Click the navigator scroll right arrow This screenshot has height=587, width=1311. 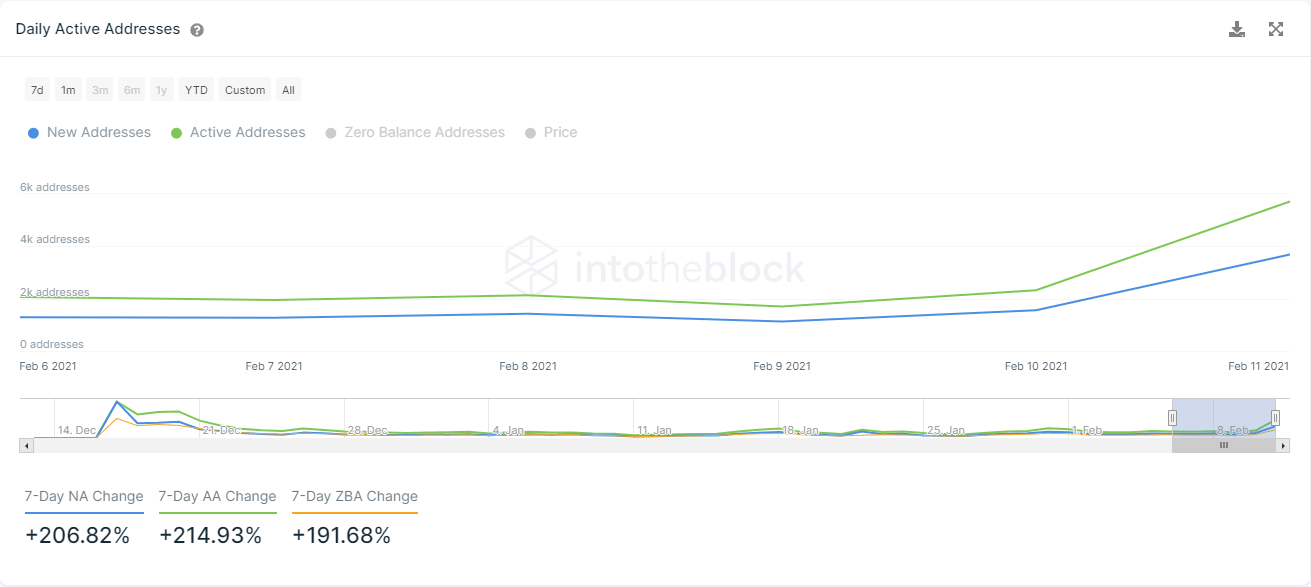pyautogui.click(x=1283, y=445)
